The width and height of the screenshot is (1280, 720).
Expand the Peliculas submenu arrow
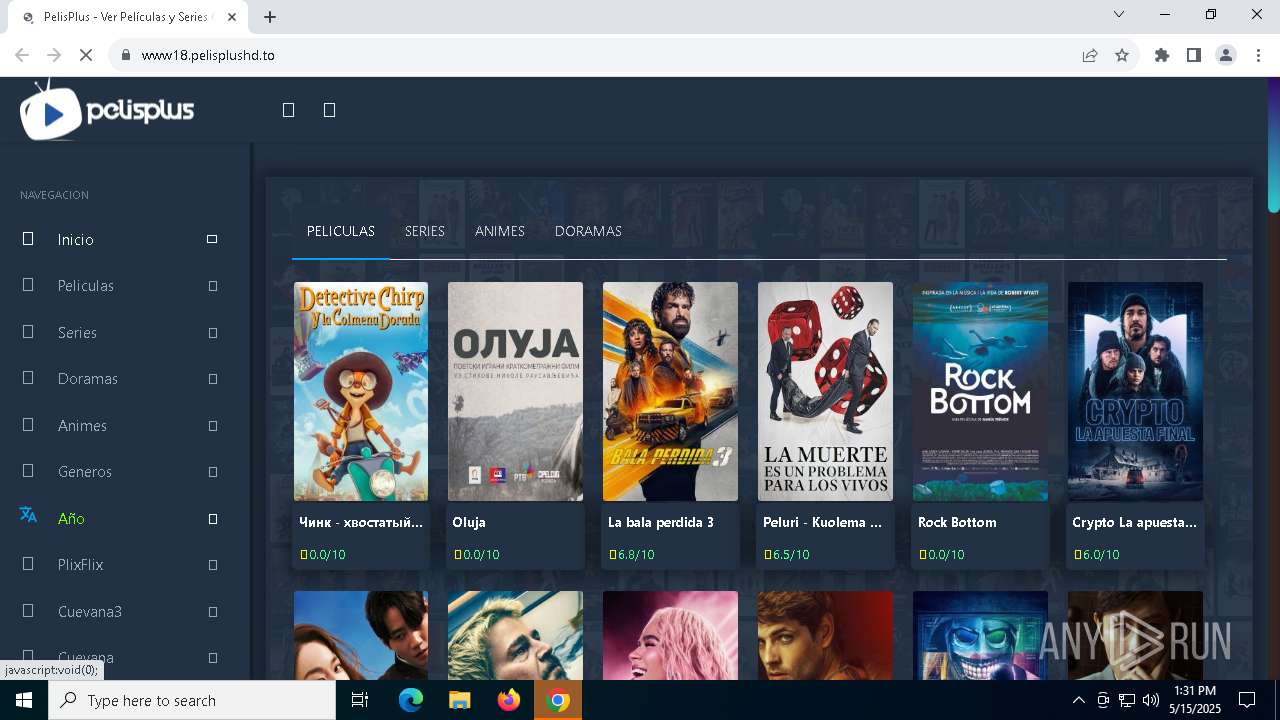click(212, 286)
